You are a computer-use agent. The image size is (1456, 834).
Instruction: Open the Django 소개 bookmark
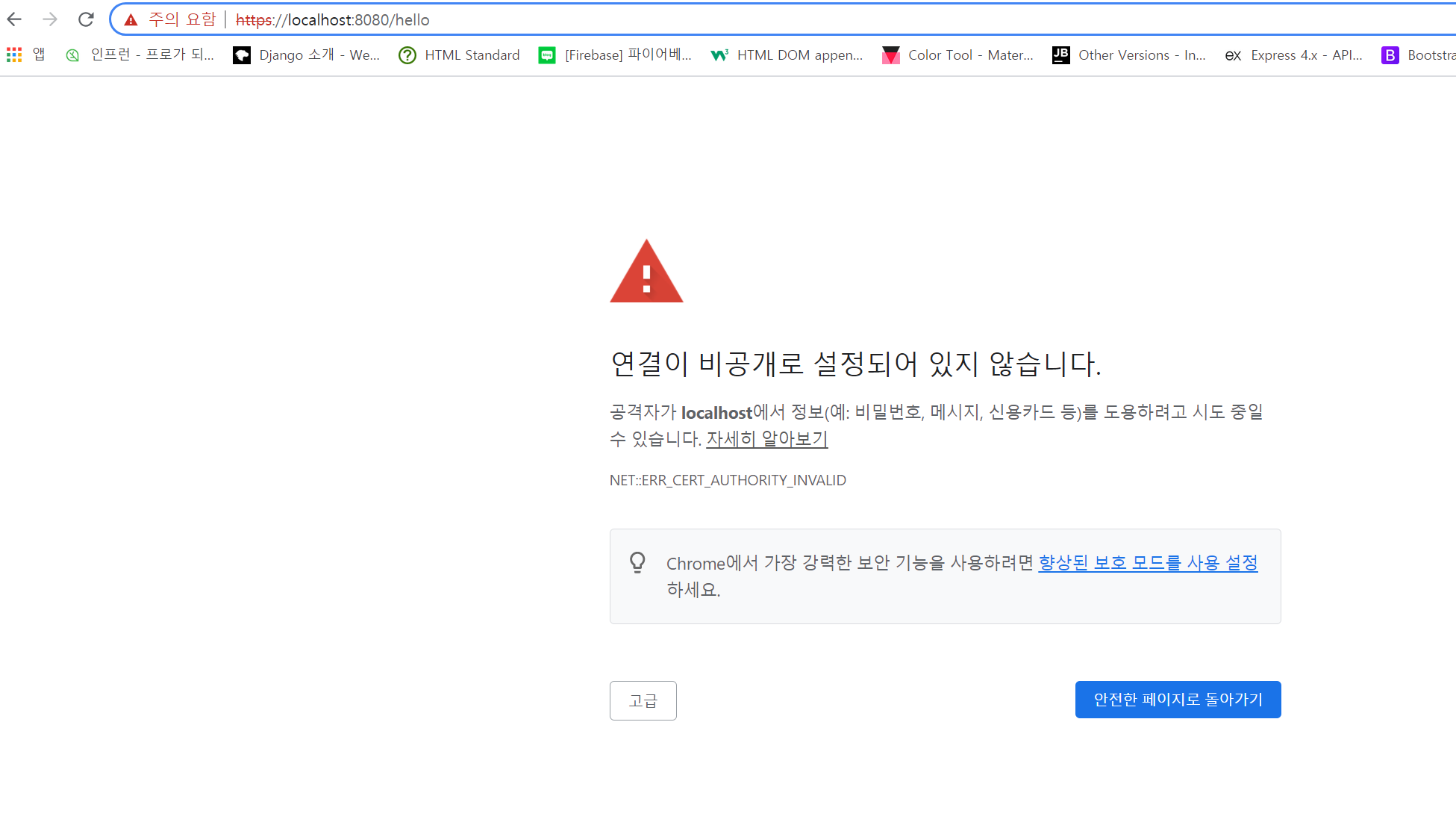[307, 55]
